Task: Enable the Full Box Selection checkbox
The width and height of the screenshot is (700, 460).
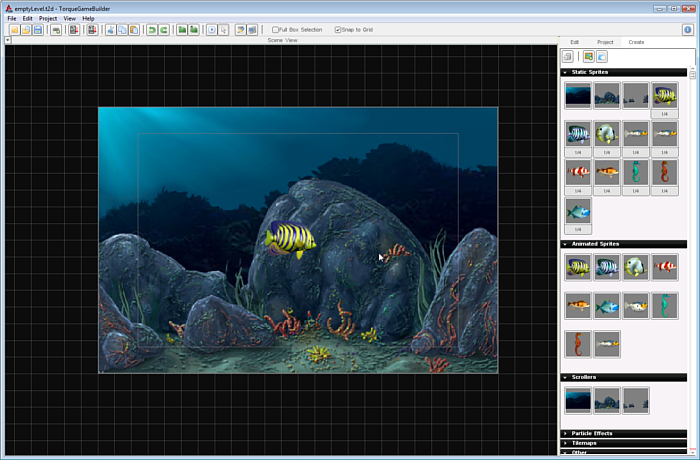Action: coord(276,30)
